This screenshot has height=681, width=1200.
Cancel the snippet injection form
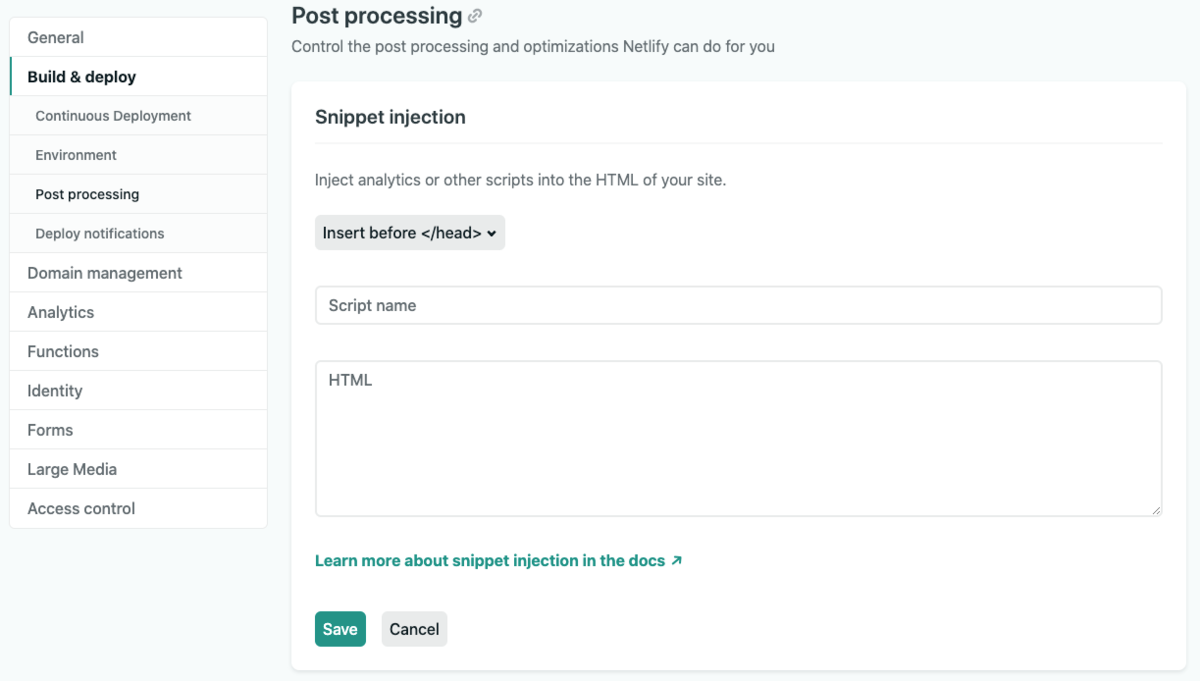click(x=414, y=629)
